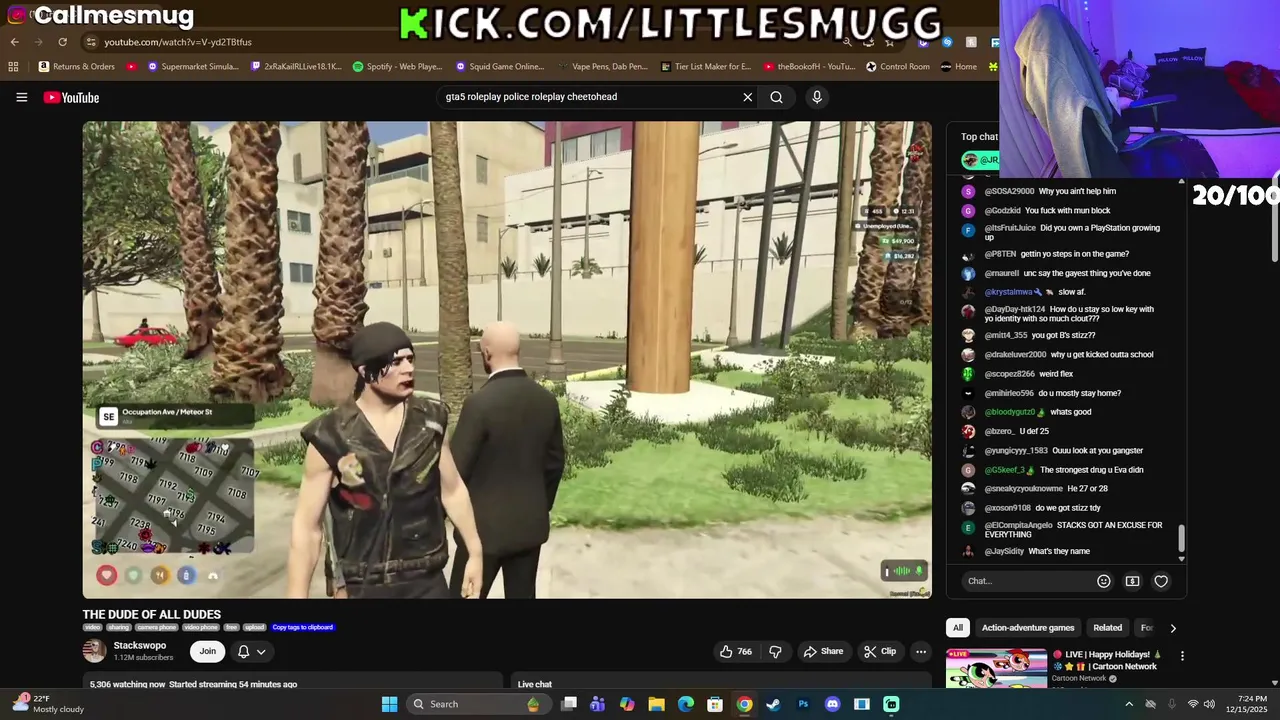The height and width of the screenshot is (720, 1280).
Task: Open Squid Game Online bookmark
Action: pos(500,67)
